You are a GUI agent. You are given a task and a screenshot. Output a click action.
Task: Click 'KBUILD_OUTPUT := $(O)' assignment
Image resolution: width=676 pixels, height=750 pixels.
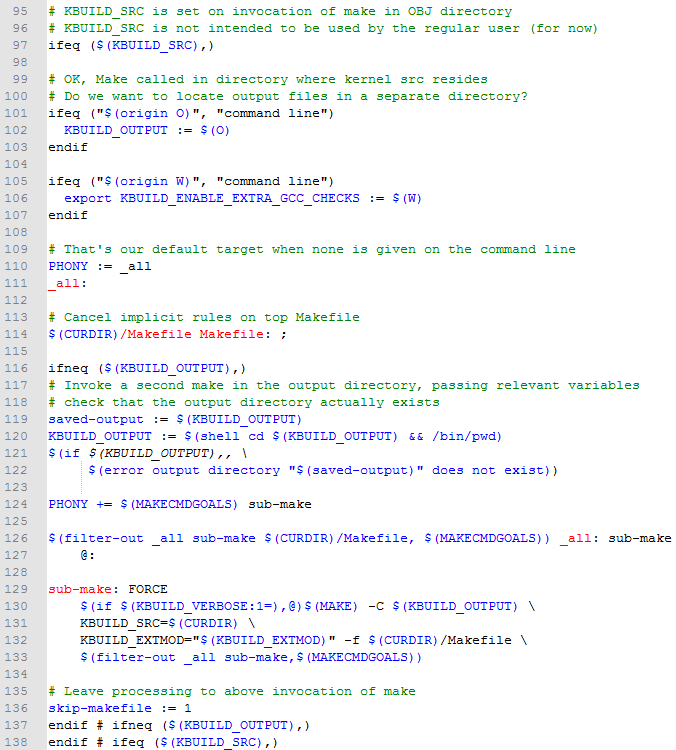pos(147,131)
